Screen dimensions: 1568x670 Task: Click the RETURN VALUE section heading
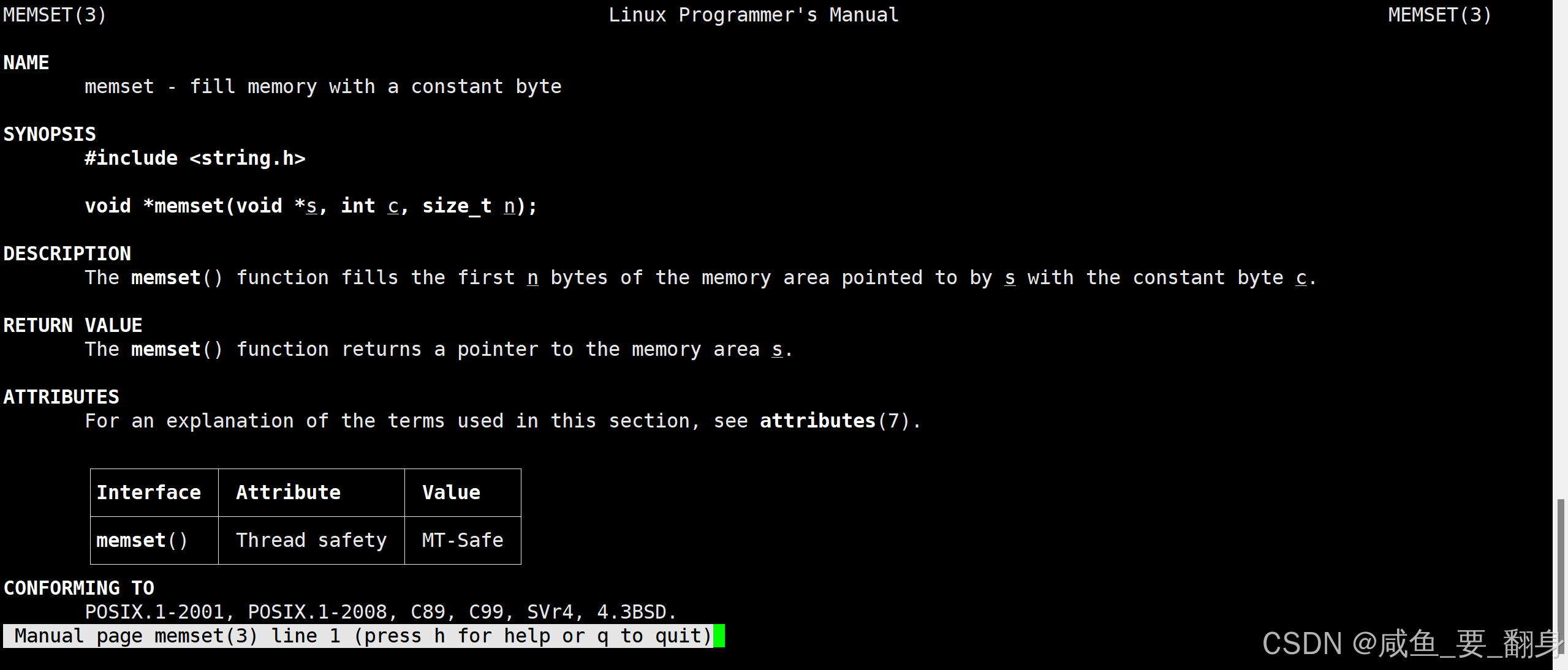pyautogui.click(x=73, y=325)
